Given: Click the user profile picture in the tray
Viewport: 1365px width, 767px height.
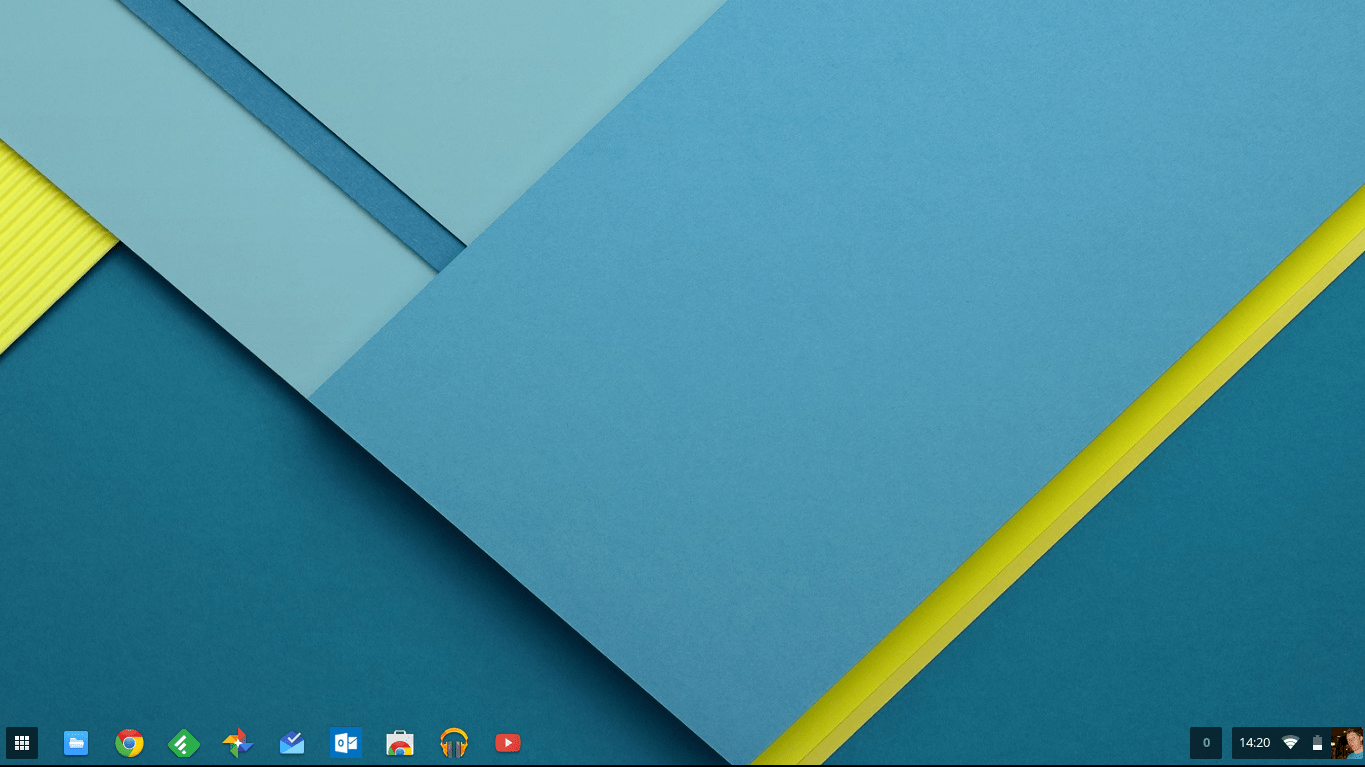Looking at the screenshot, I should point(1346,743).
